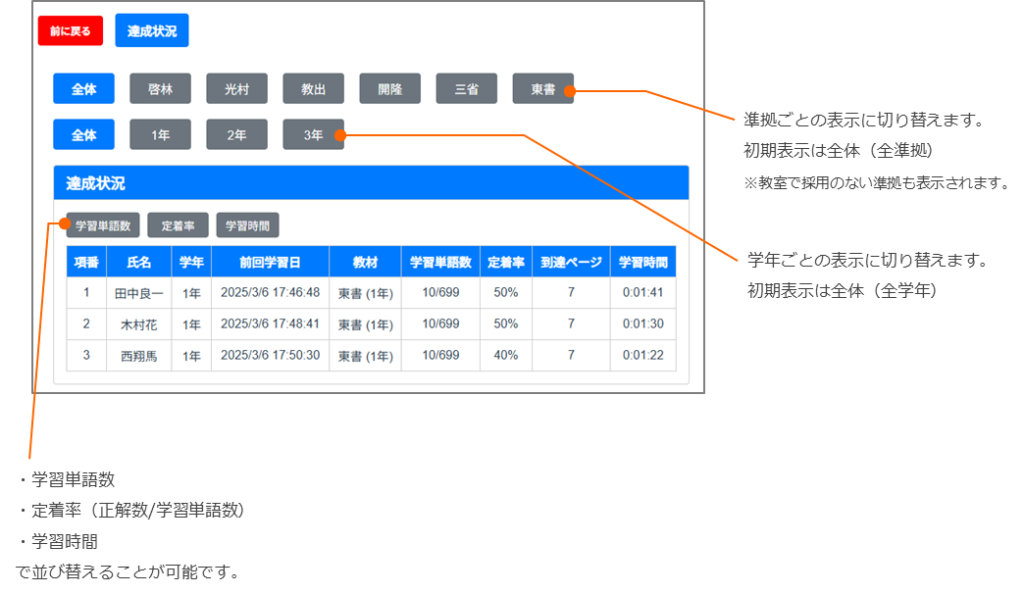Select the 西翔馬 student row
Screen dimensions: 1024x594
(139, 355)
